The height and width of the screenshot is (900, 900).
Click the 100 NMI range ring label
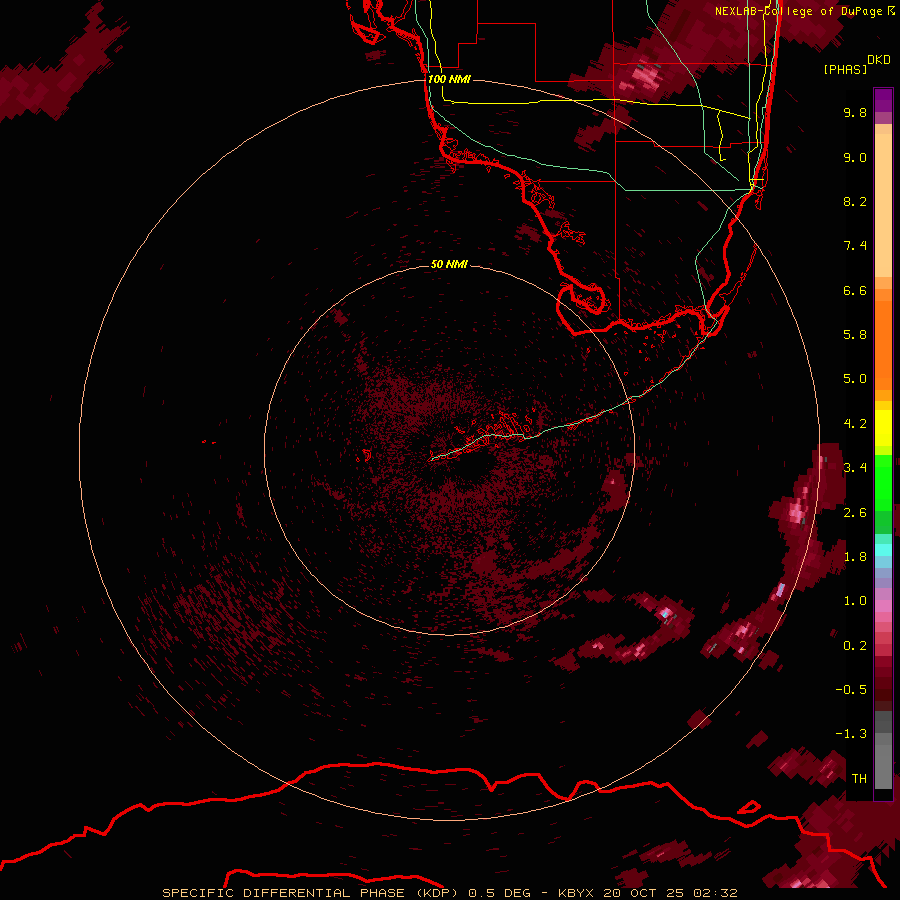pos(449,79)
